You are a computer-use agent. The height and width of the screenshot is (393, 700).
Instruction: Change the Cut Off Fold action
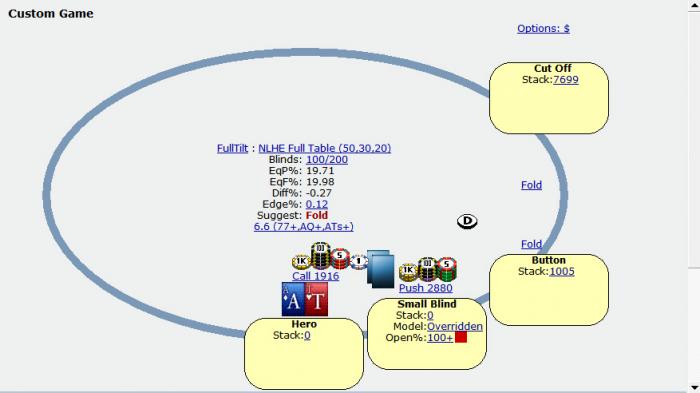[x=531, y=185]
